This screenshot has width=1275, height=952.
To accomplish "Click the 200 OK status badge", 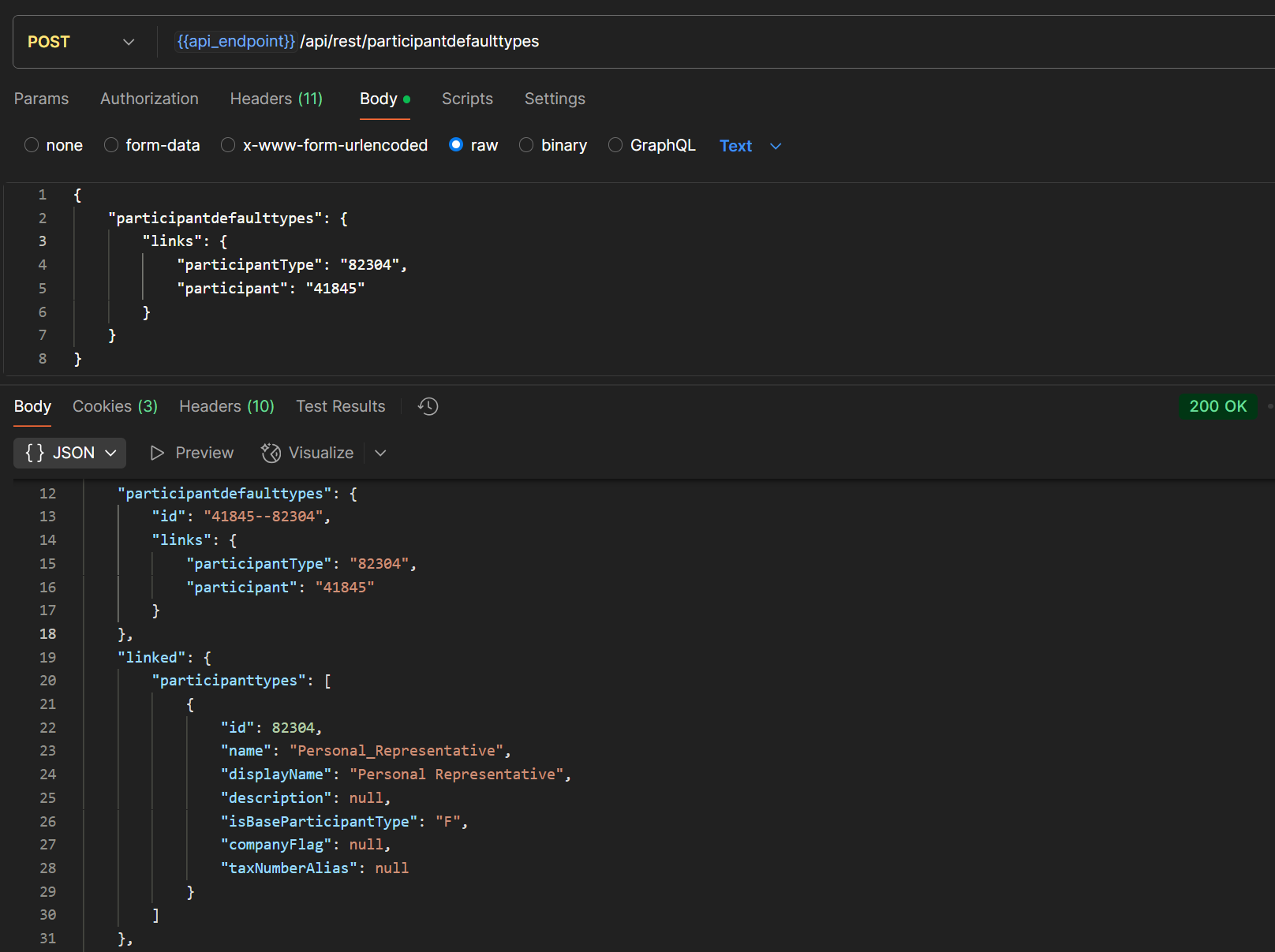I will pos(1218,406).
